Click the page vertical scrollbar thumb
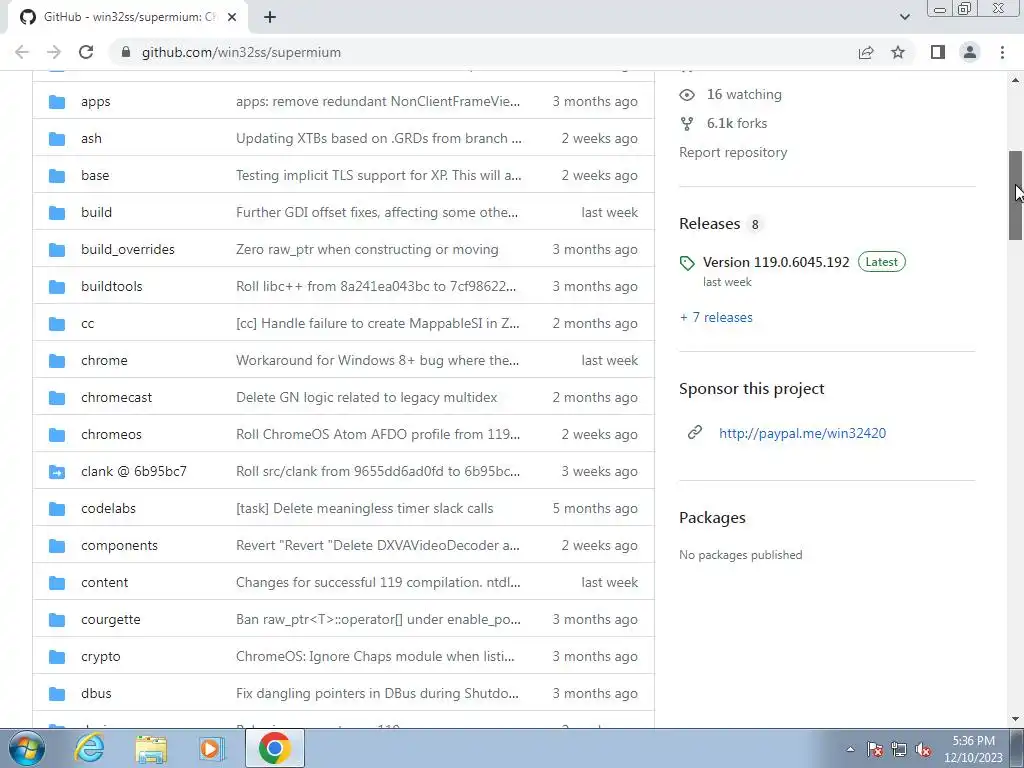Viewport: 1024px width, 768px height. point(1015,195)
